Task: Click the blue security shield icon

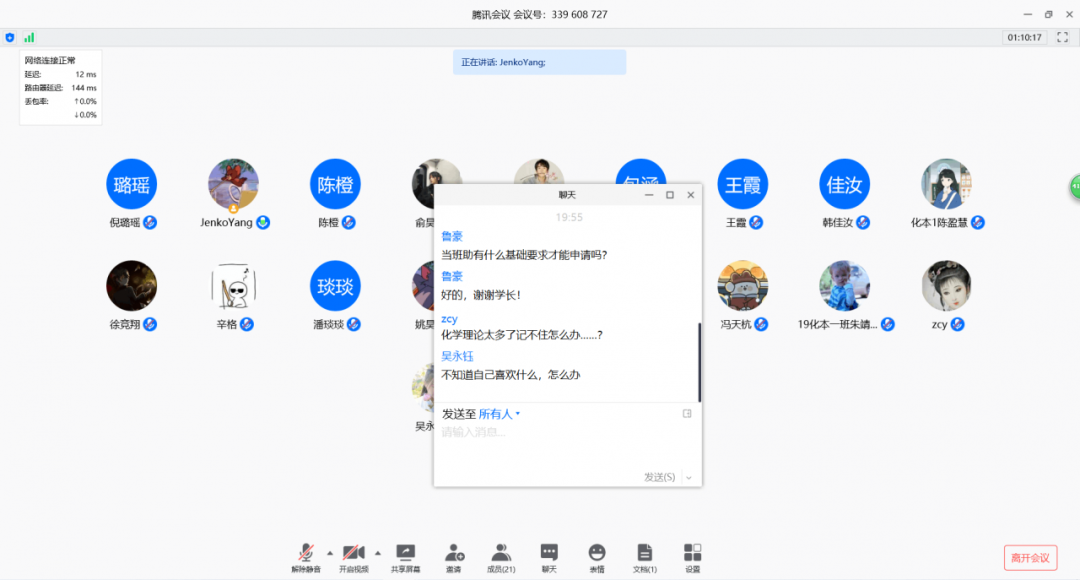Action: pos(10,37)
